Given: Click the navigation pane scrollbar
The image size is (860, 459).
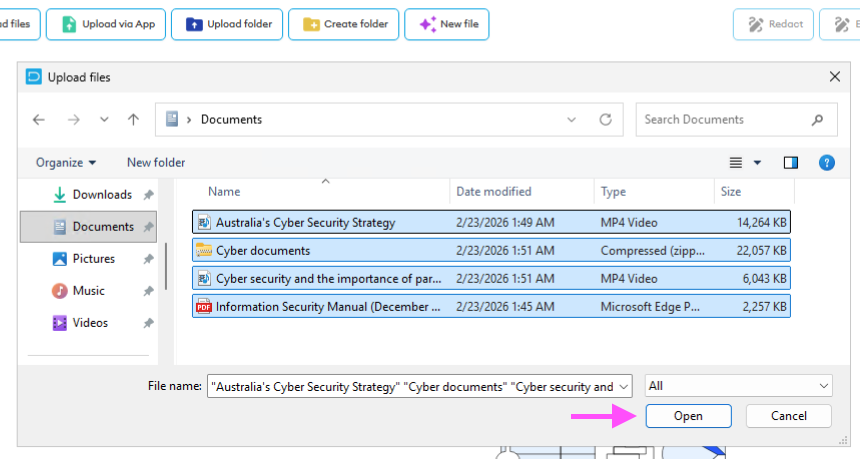Looking at the screenshot, I should pyautogui.click(x=166, y=267).
